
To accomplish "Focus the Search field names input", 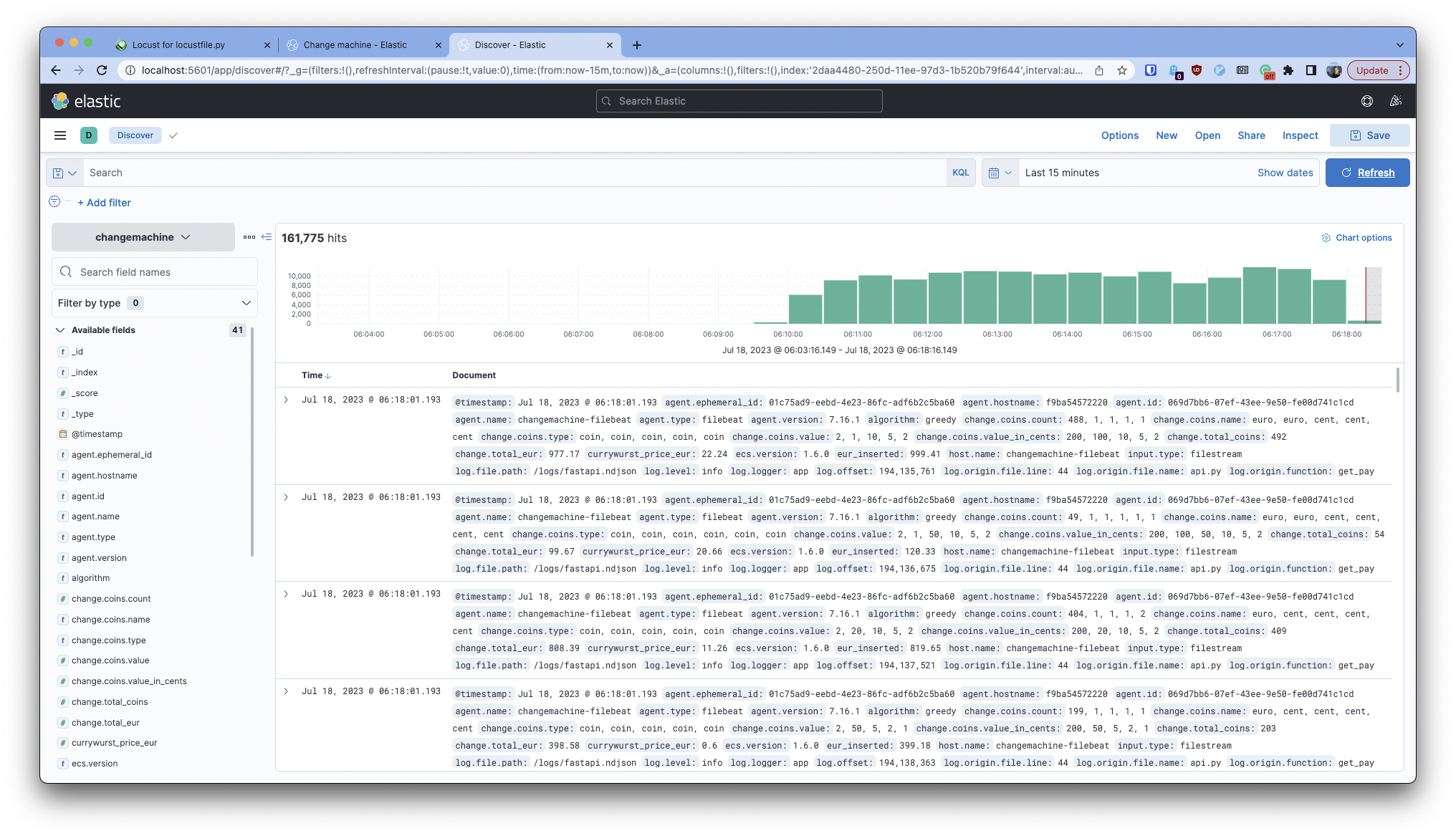I will pos(154,272).
